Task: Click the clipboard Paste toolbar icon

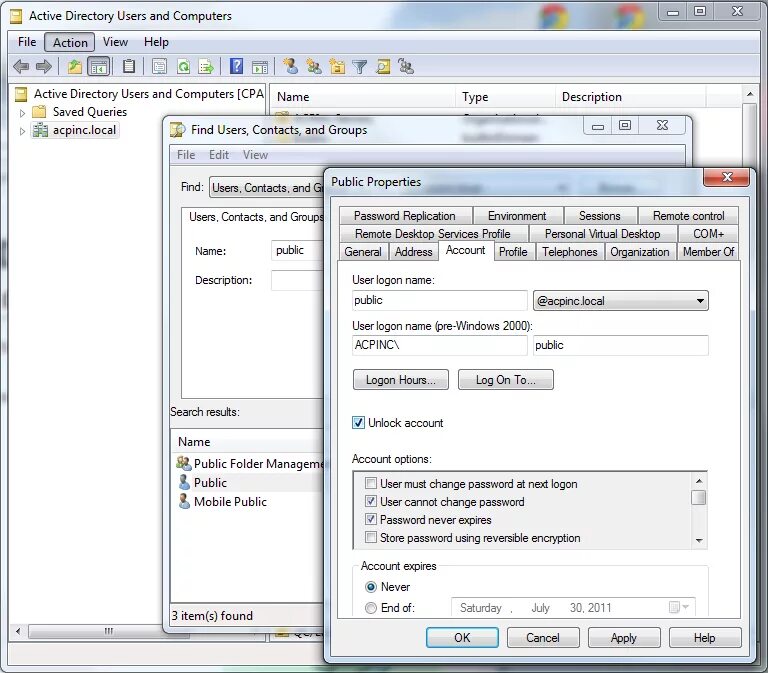Action: (129, 66)
